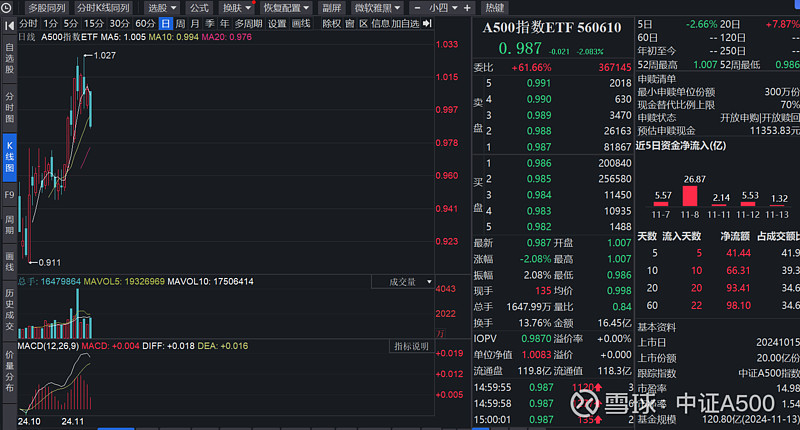Click the 买2 volume 256580
This screenshot has width=800, height=430.
click(x=615, y=179)
